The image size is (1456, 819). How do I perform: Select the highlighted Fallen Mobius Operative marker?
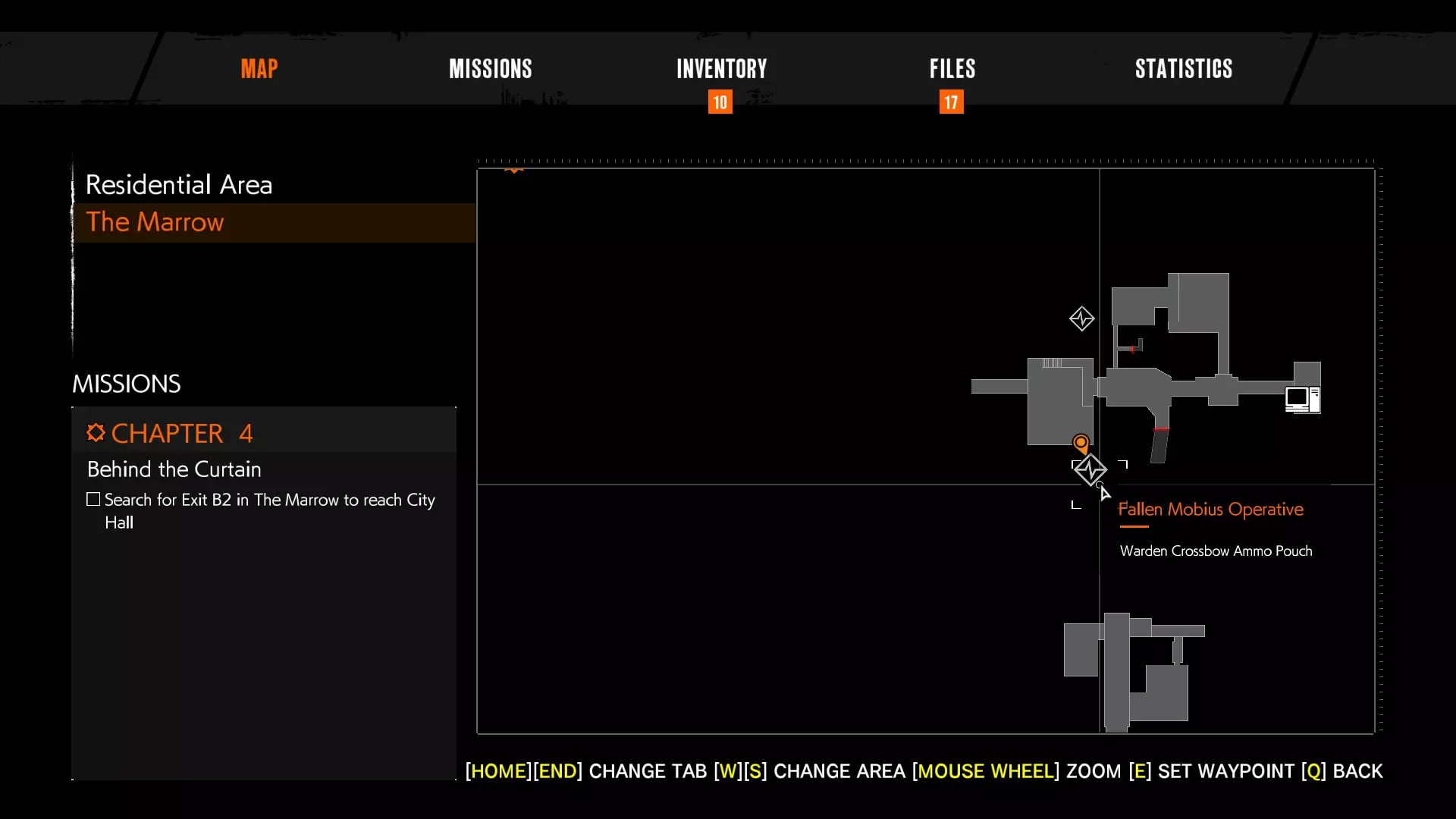coord(1090,471)
